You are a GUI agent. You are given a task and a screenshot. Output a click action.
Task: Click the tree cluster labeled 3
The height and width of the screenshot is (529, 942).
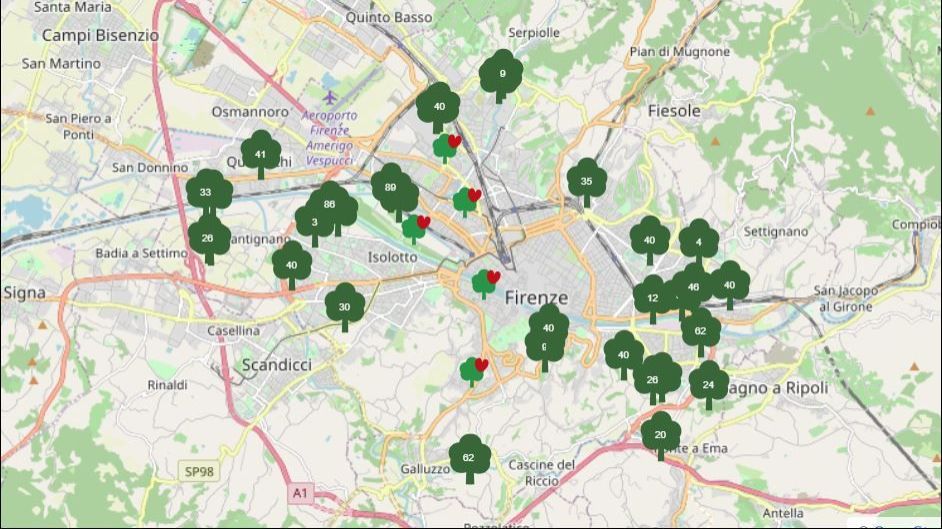(314, 223)
